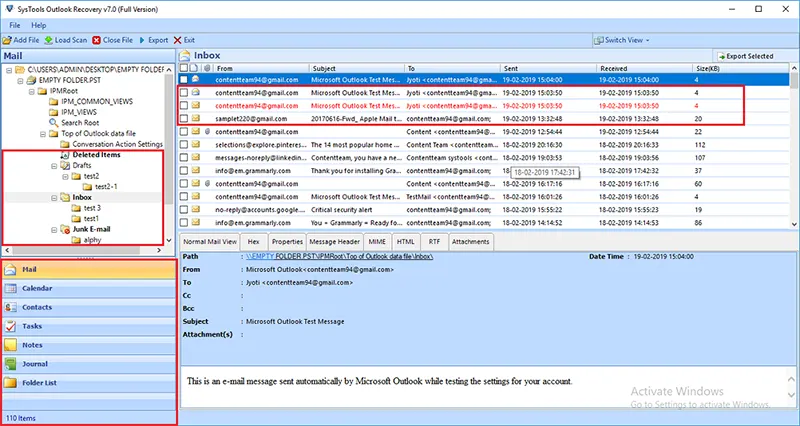The width and height of the screenshot is (800, 426).
Task: Click the Conversation Action Settings folder icon
Action: click(x=65, y=144)
